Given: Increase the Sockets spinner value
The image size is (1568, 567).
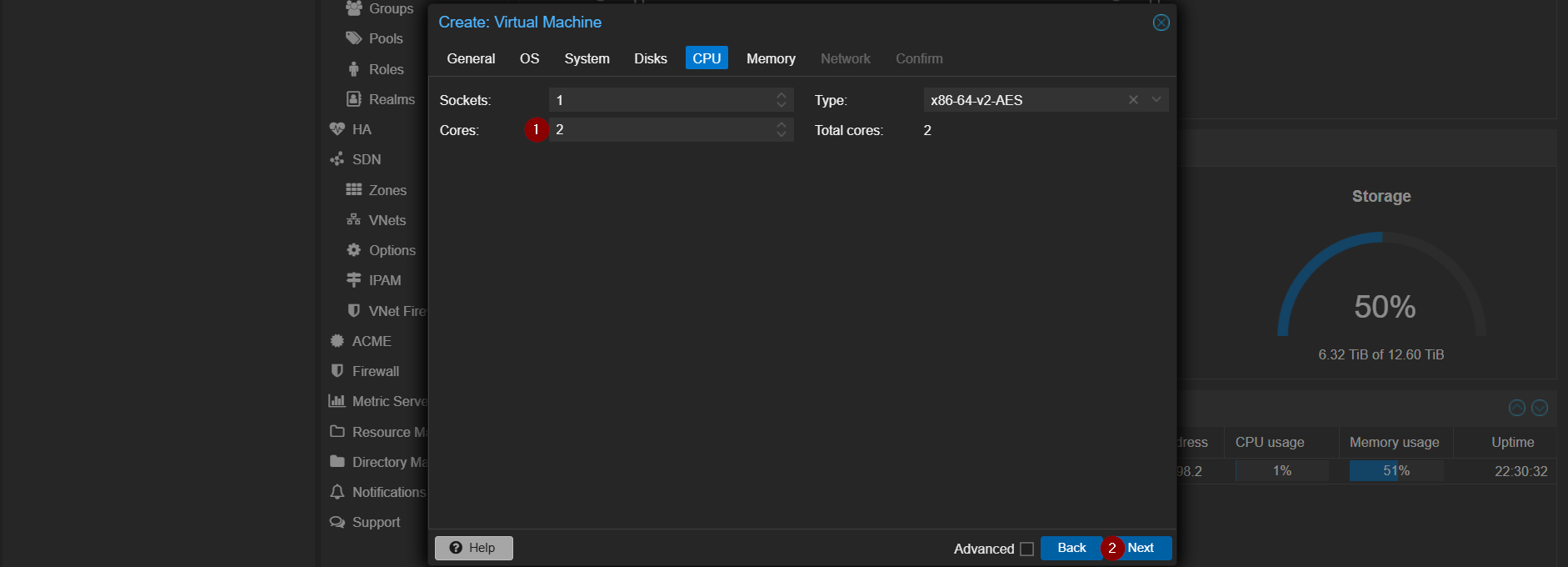Looking at the screenshot, I should pyautogui.click(x=782, y=95).
